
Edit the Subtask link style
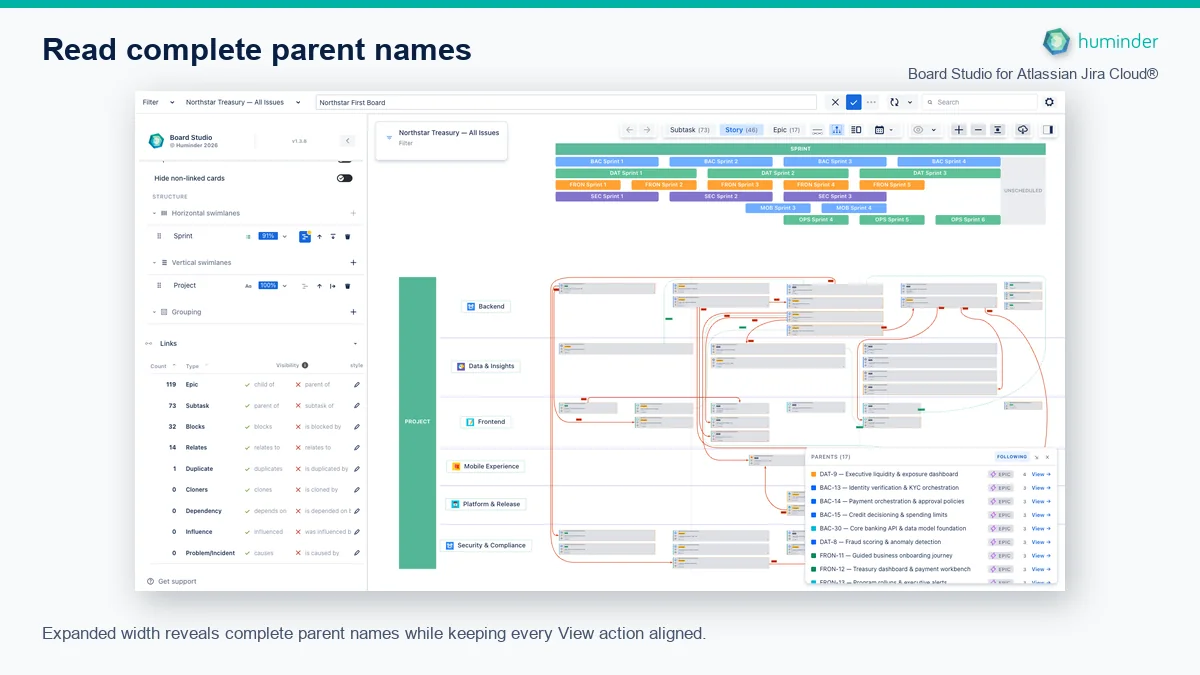tap(357, 406)
